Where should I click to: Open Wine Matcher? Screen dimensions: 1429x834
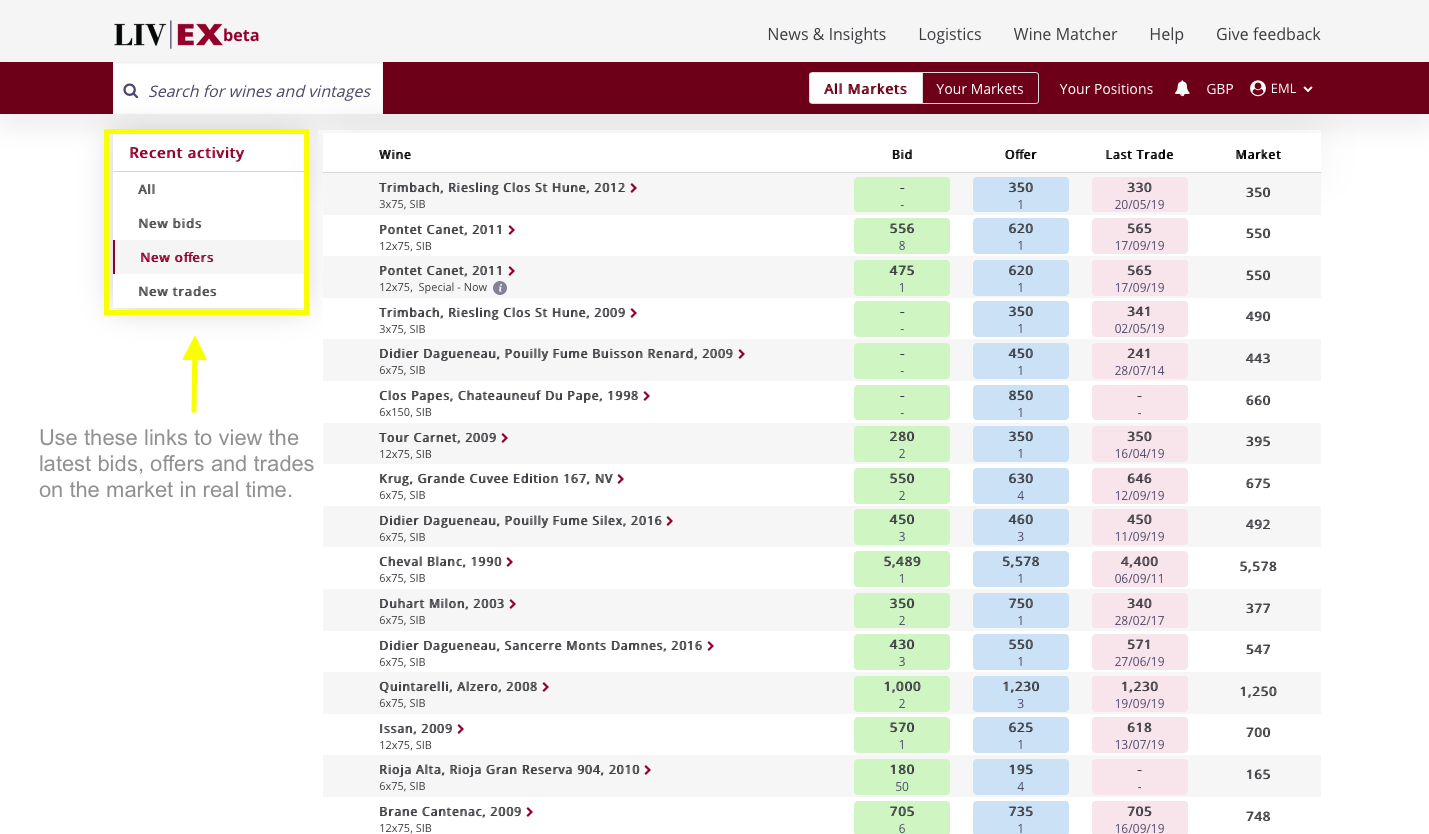[x=1065, y=34]
